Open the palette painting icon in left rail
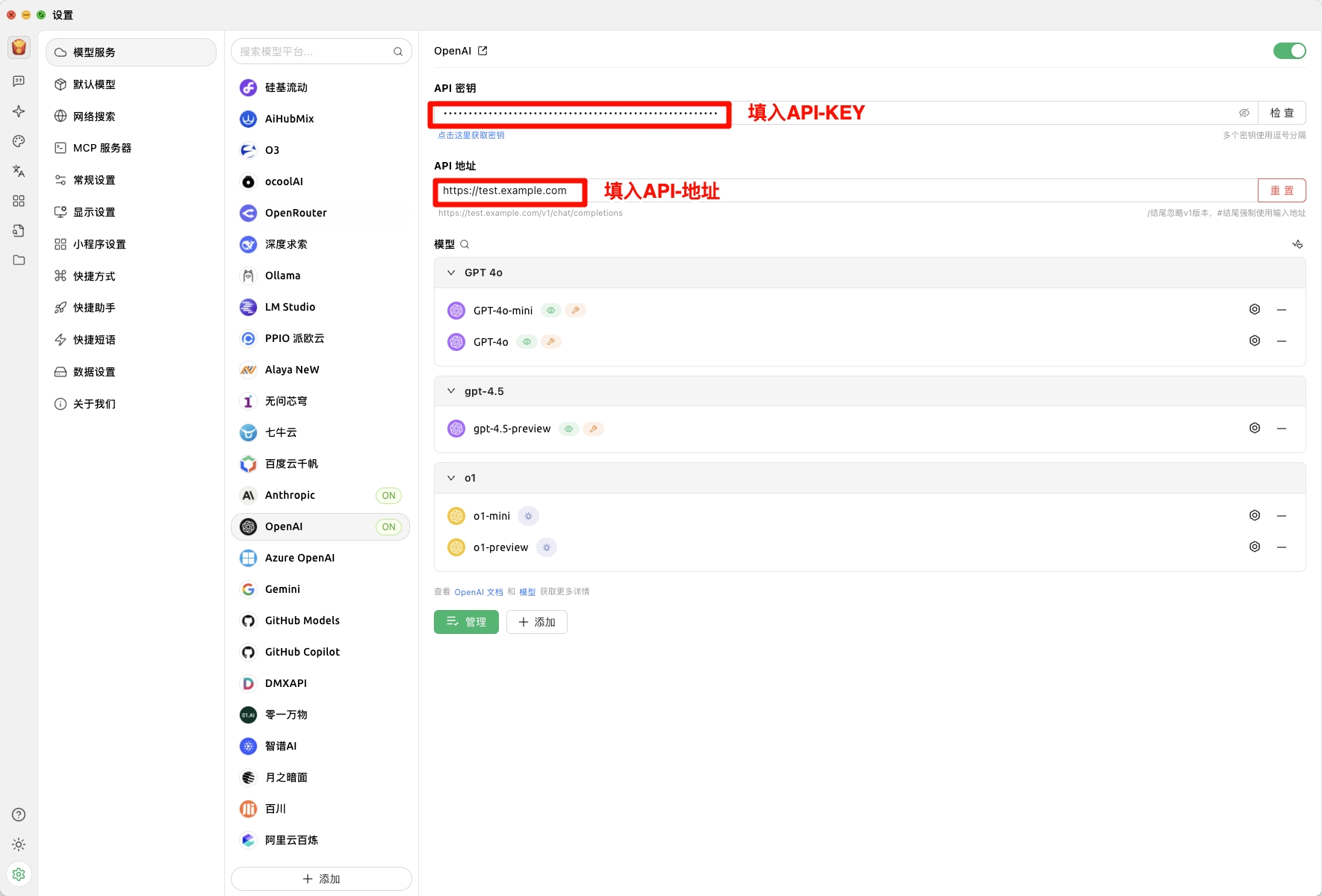1322x896 pixels. click(x=19, y=141)
